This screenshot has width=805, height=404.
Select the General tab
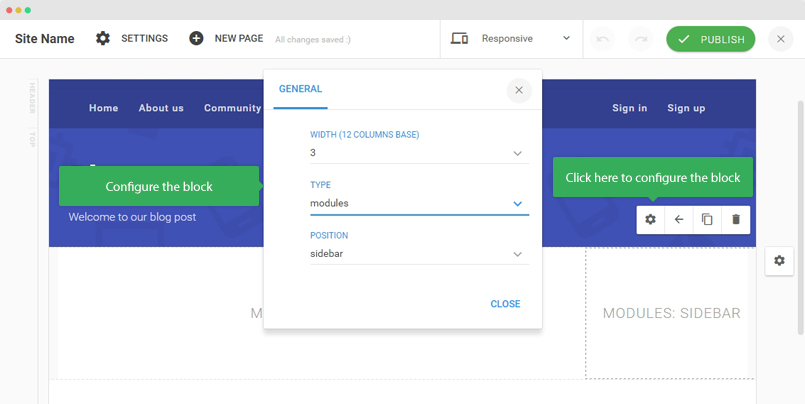(300, 89)
